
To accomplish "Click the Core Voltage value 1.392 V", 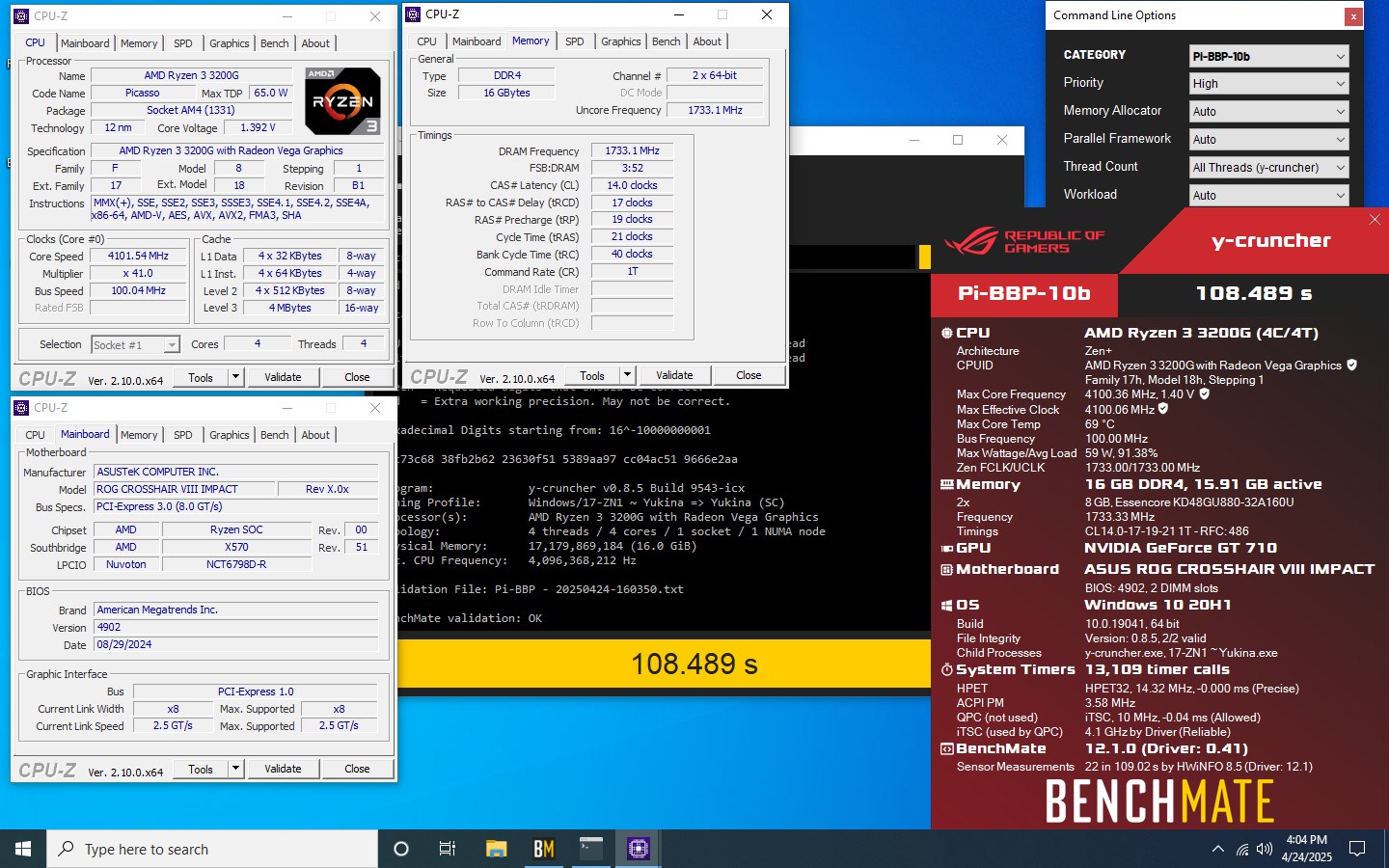I will (x=258, y=127).
